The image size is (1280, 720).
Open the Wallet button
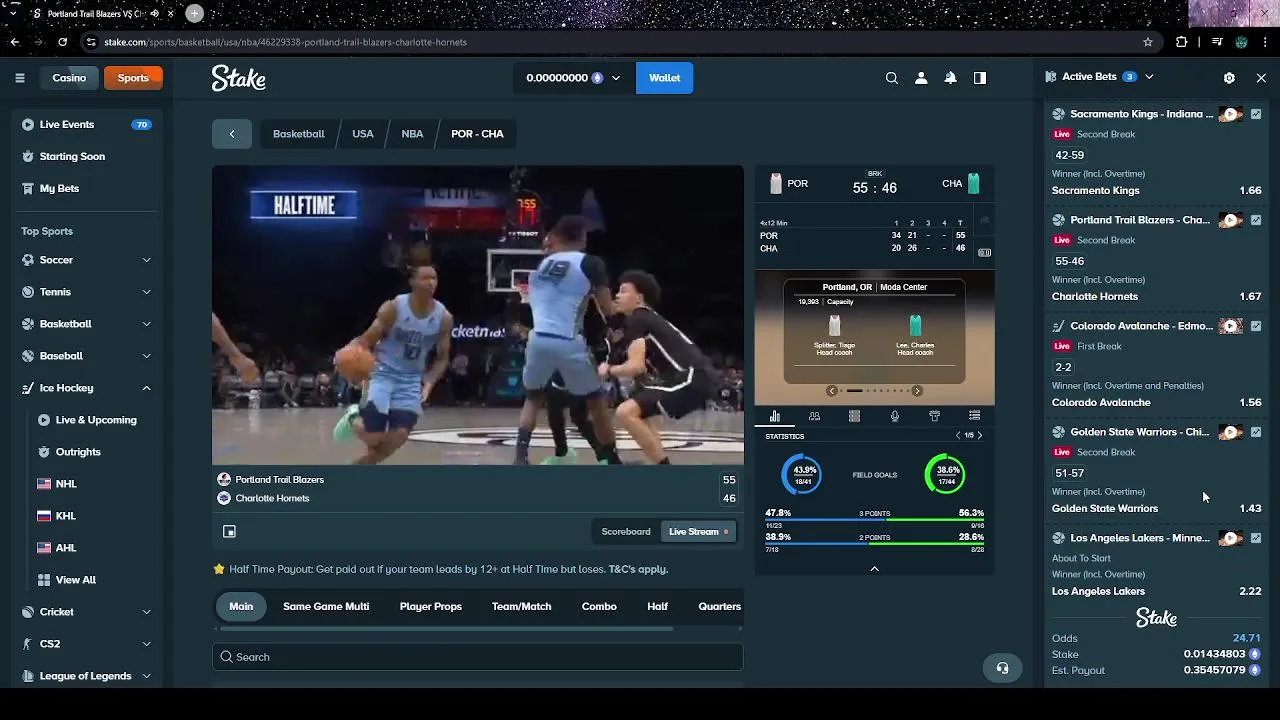click(665, 78)
